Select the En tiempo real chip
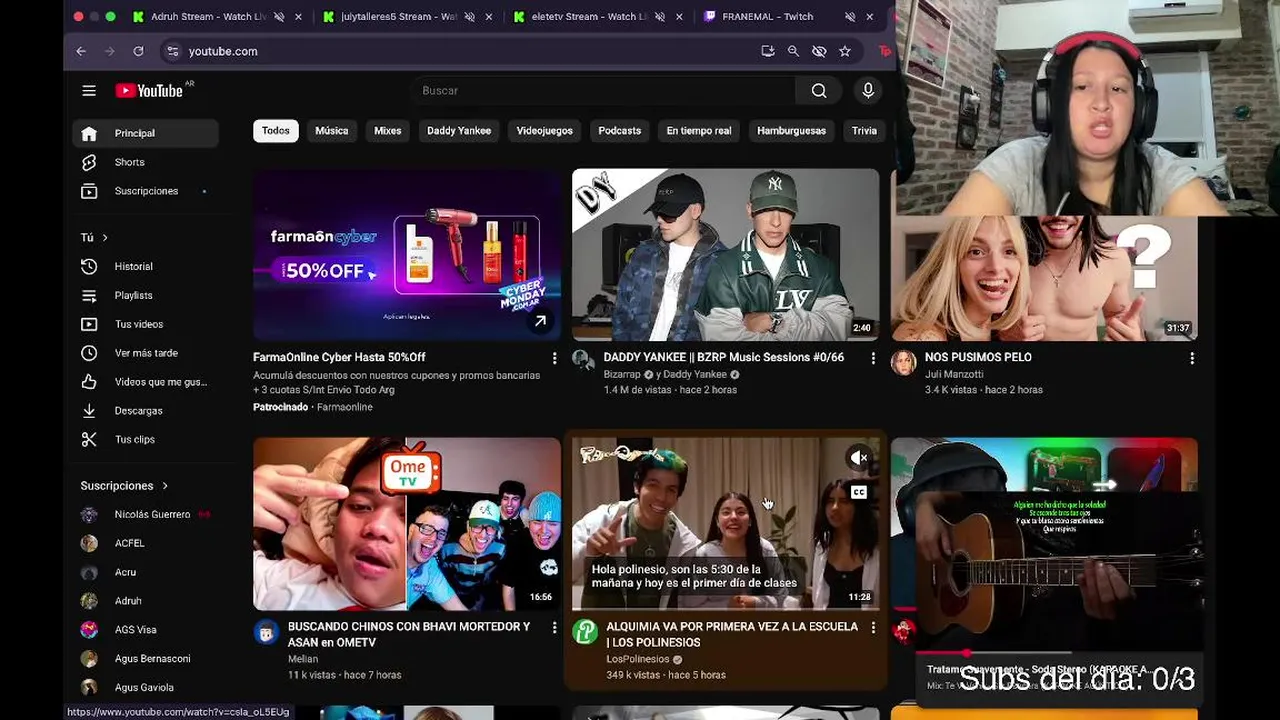The height and width of the screenshot is (720, 1280). click(699, 131)
